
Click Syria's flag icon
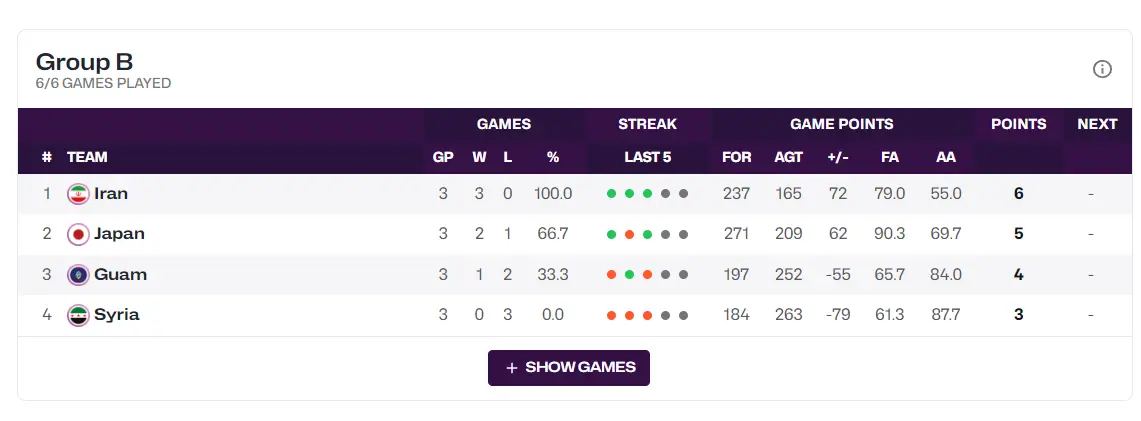[x=78, y=315]
